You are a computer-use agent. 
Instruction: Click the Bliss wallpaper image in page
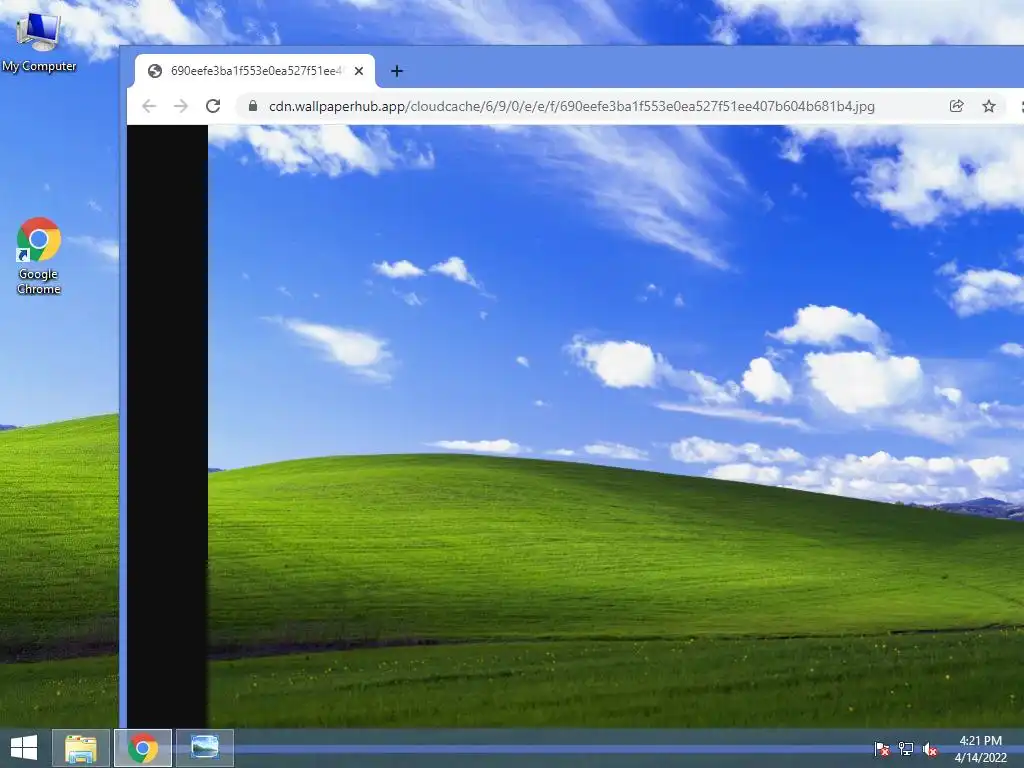[x=616, y=426]
